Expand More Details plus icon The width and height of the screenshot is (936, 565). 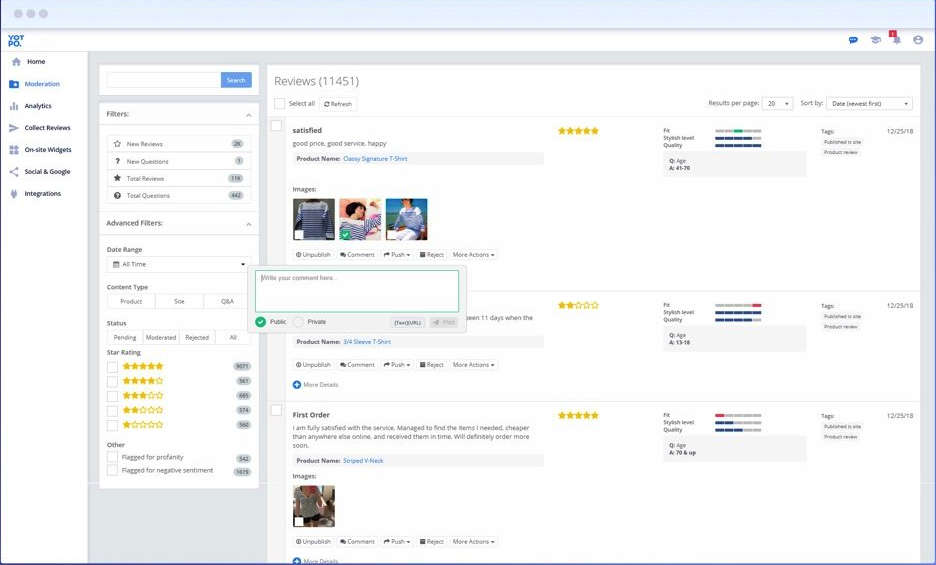coord(297,384)
